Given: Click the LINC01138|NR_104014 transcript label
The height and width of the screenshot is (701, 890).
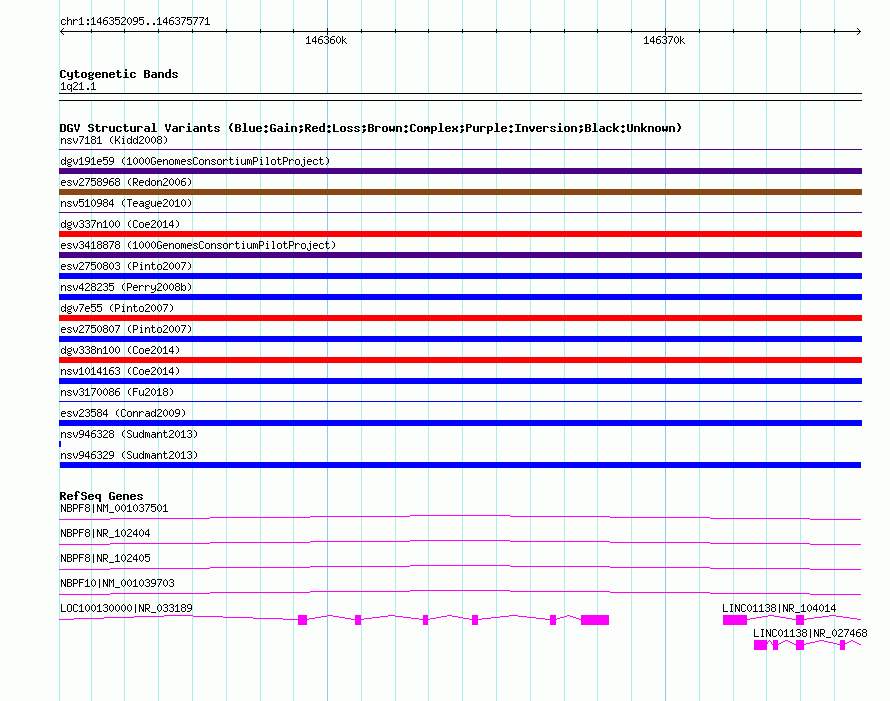Looking at the screenshot, I should tap(779, 608).
